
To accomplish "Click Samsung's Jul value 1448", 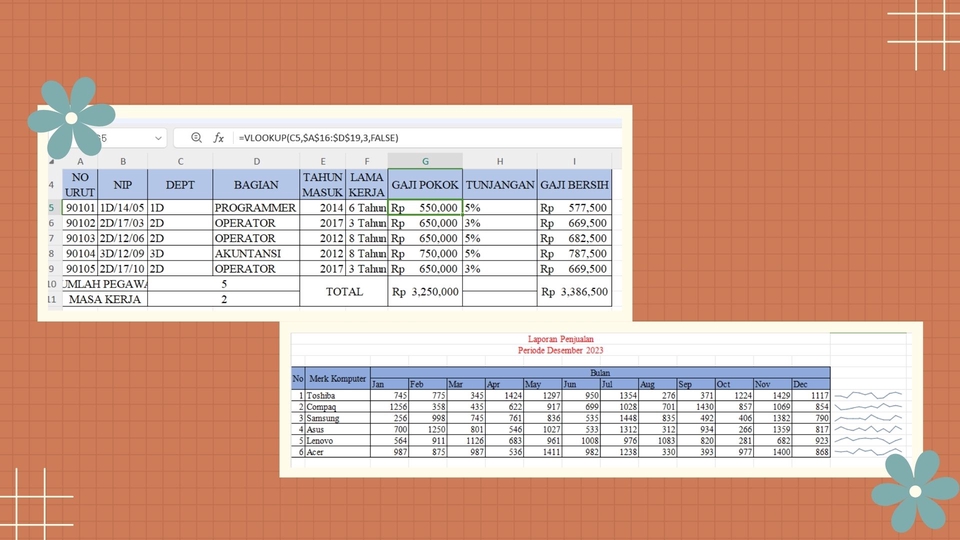I will pyautogui.click(x=620, y=418).
